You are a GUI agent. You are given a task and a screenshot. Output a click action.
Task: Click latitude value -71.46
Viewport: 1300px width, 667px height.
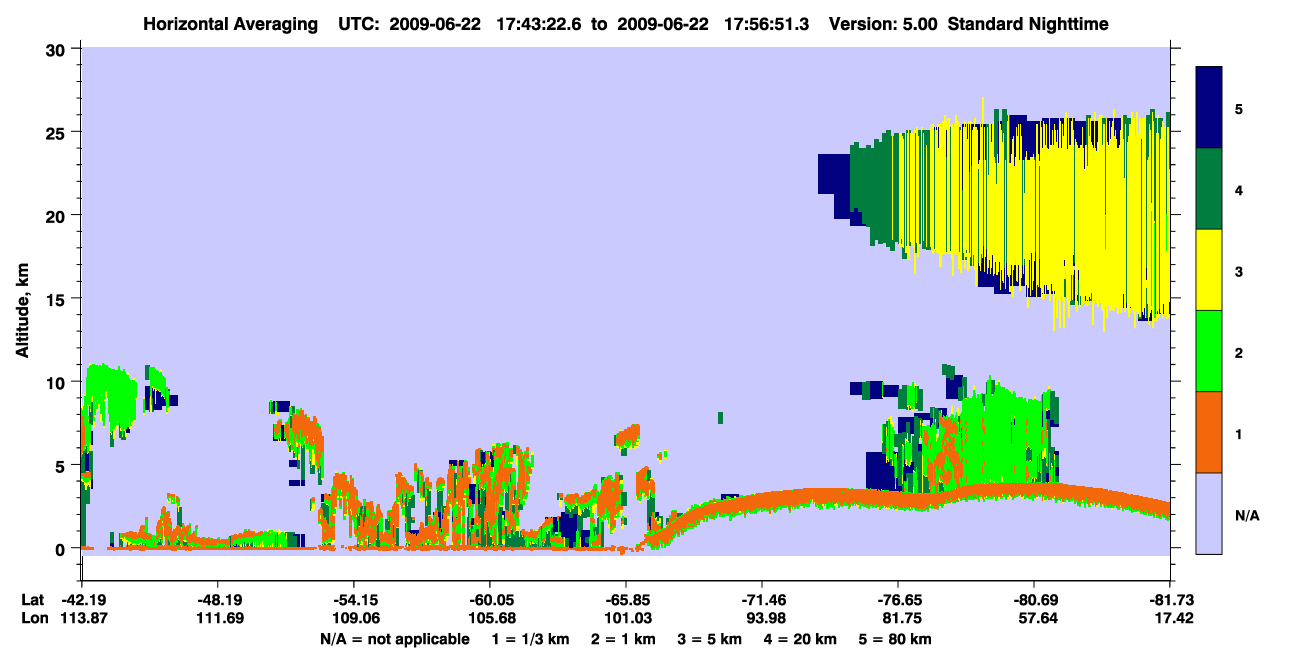762,601
